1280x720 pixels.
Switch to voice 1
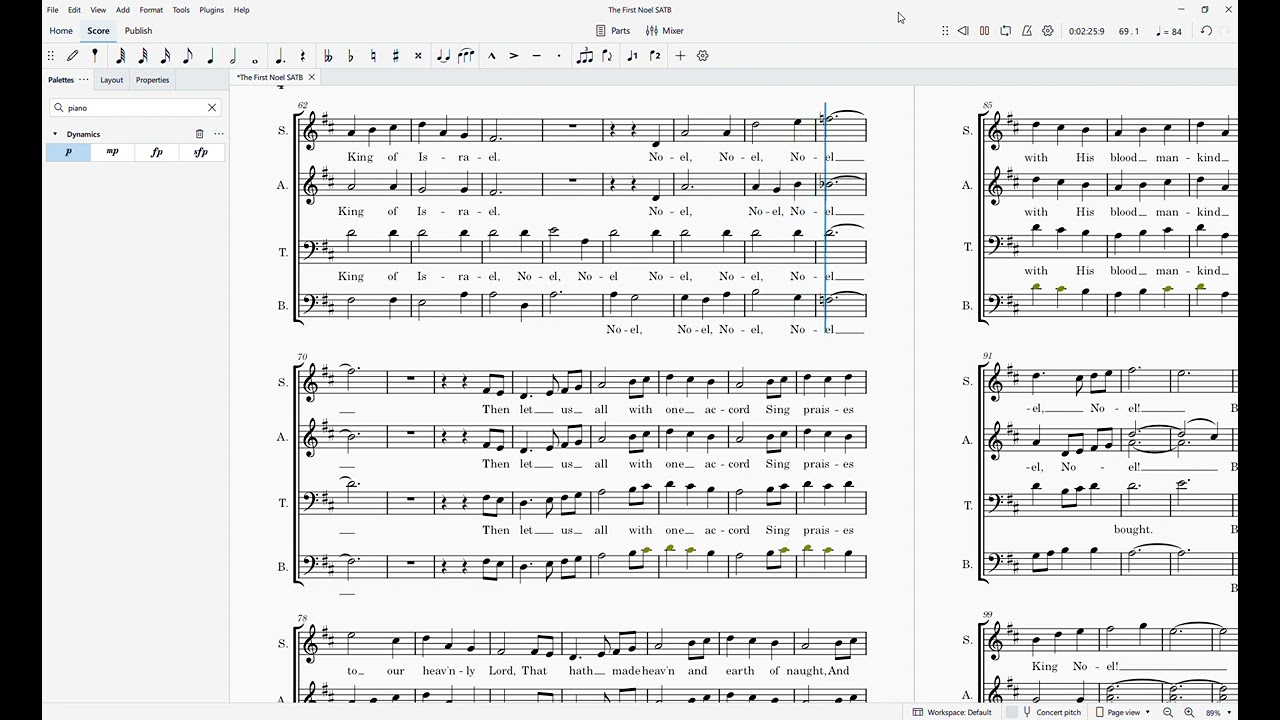tap(632, 56)
